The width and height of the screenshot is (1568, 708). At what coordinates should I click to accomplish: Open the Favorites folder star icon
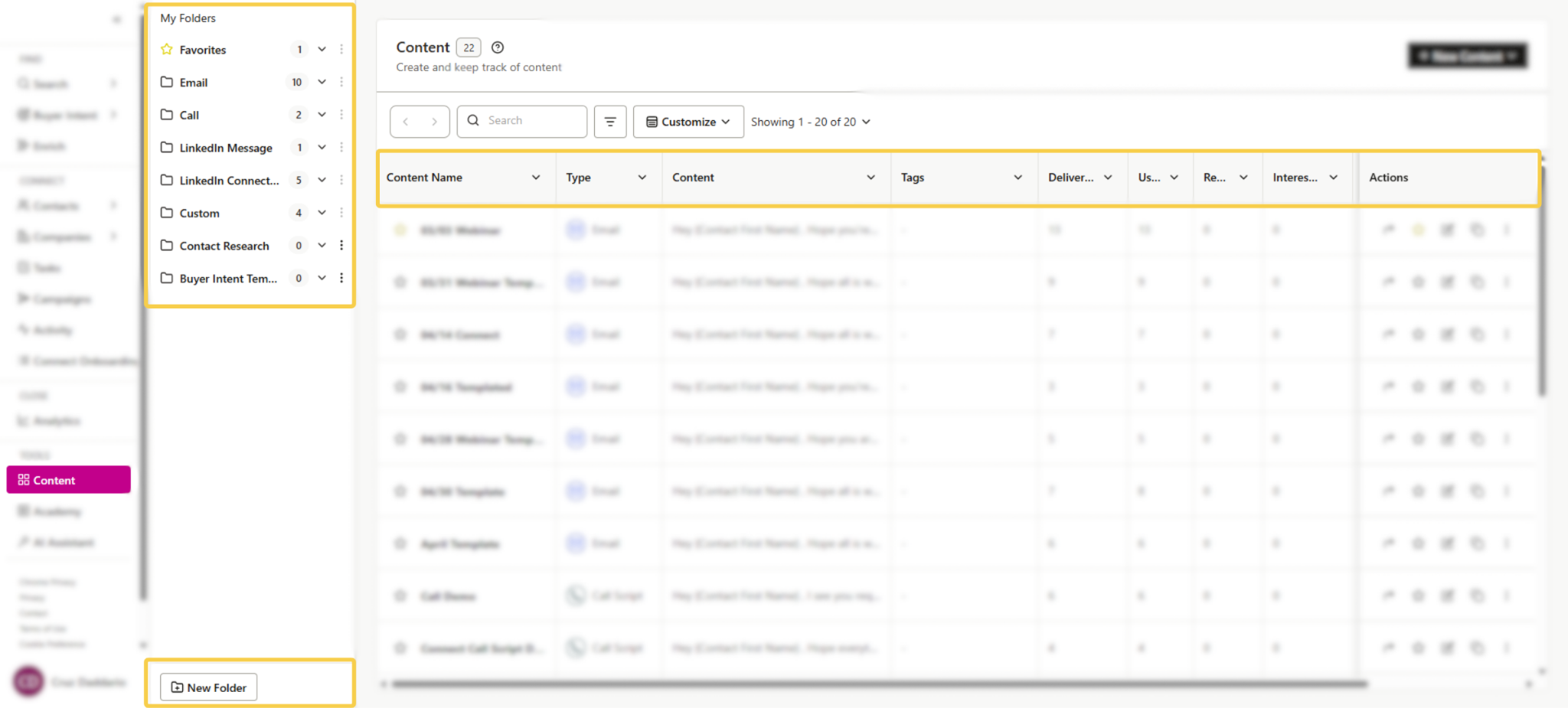point(166,50)
